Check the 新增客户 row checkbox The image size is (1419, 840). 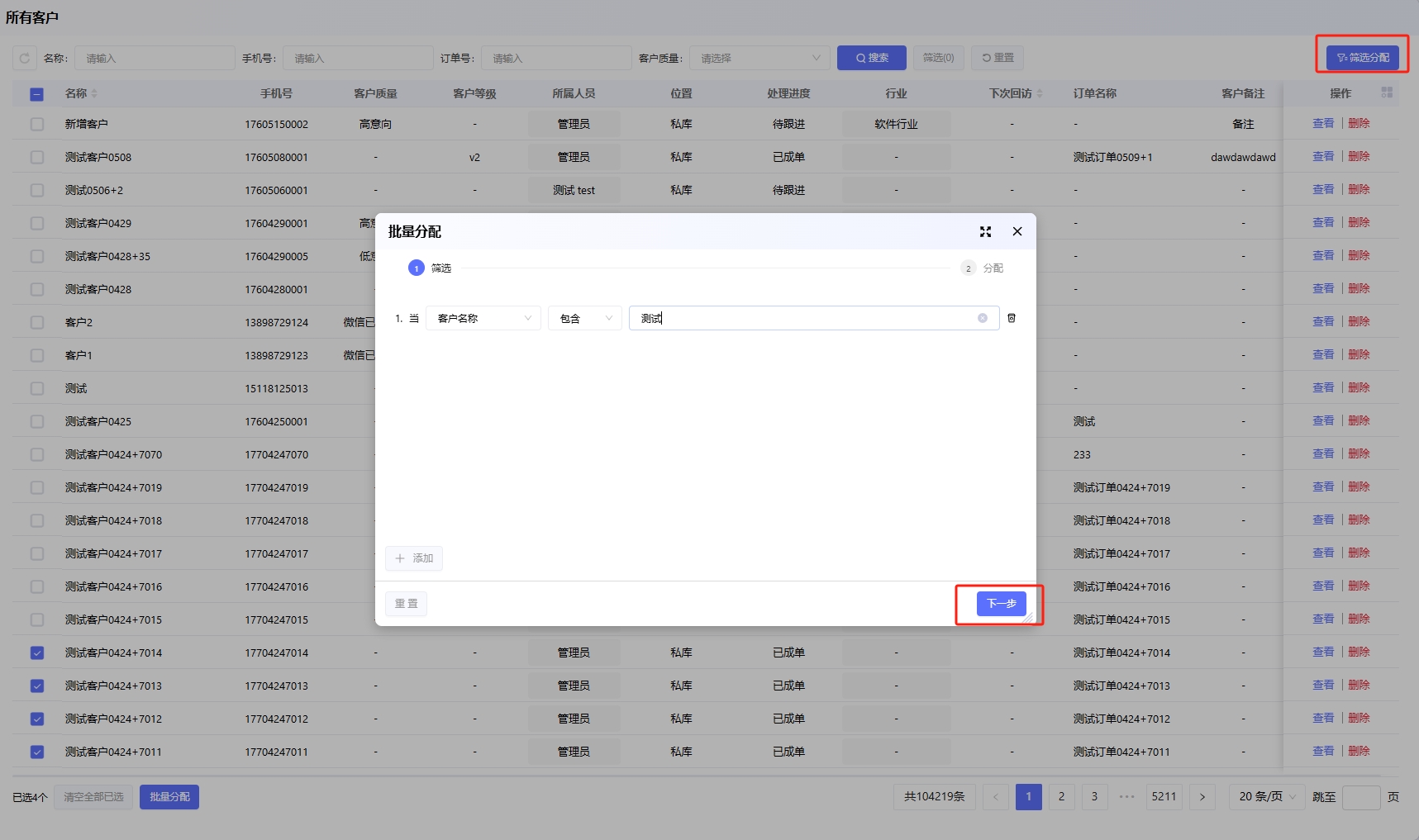coord(37,124)
